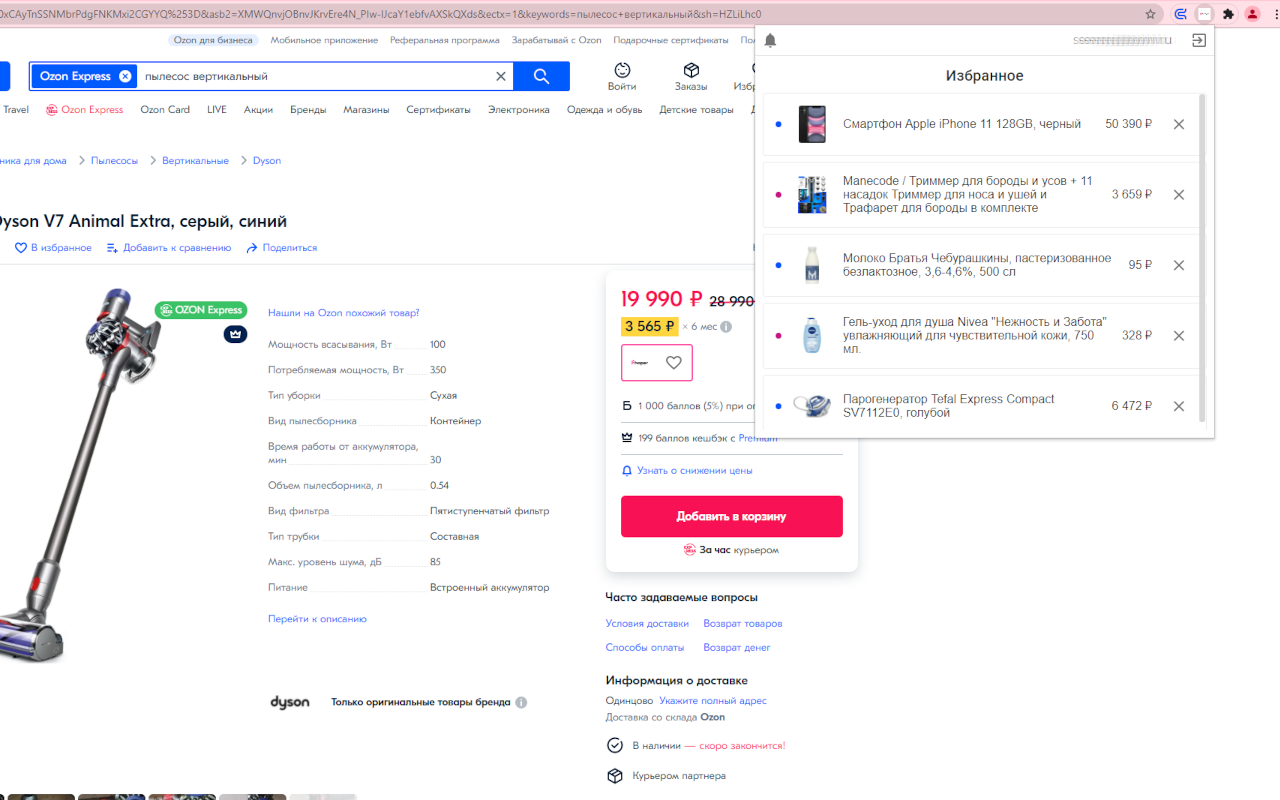Remove Братья Чебурашкины milk from favorites
The image size is (1280, 800).
(x=1179, y=266)
